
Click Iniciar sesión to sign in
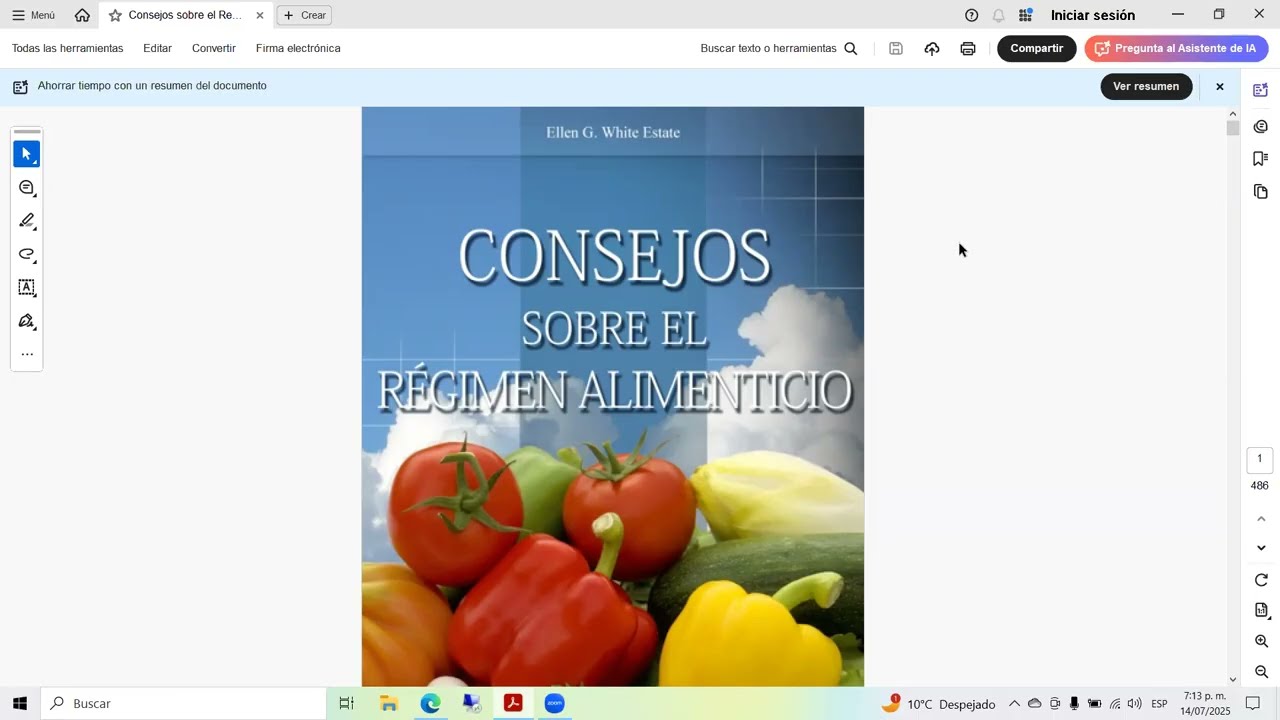coord(1093,15)
